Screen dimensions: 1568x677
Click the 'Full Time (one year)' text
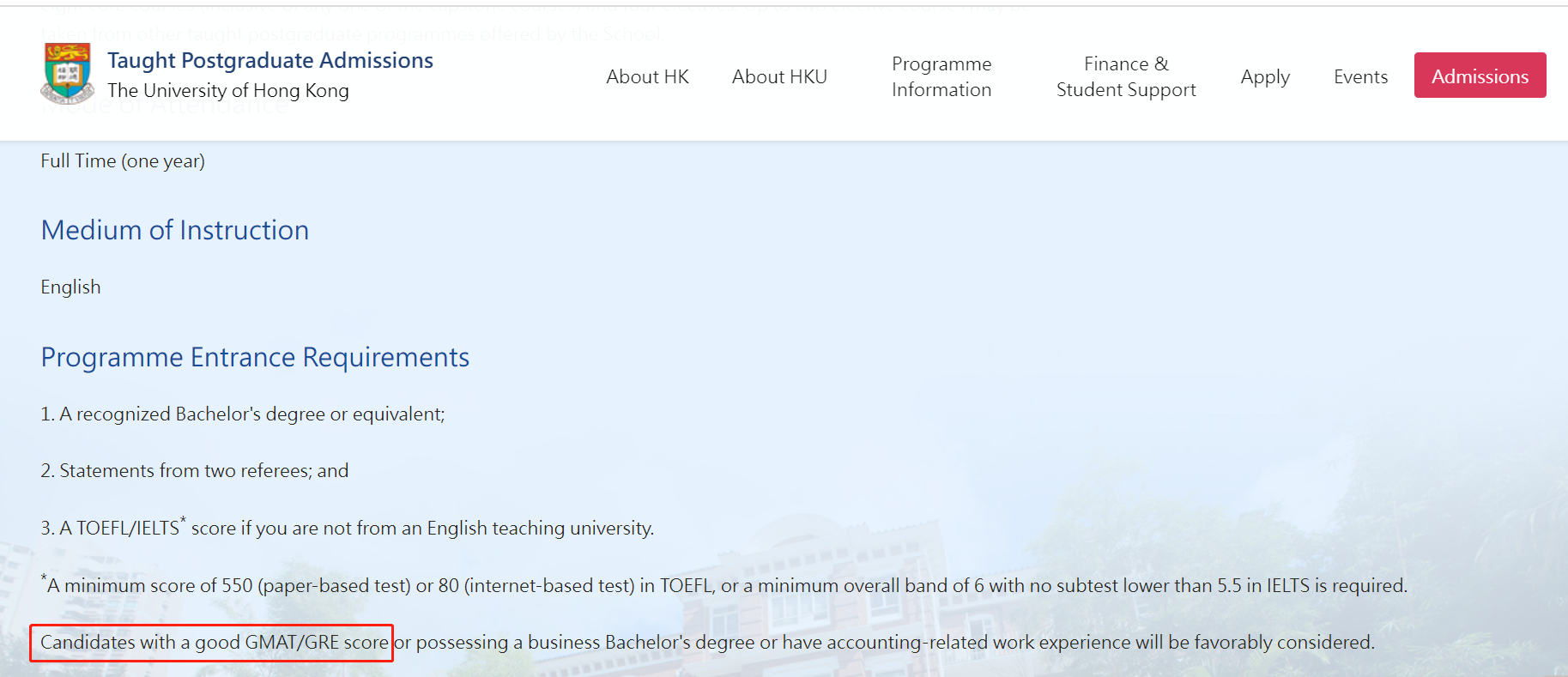123,161
